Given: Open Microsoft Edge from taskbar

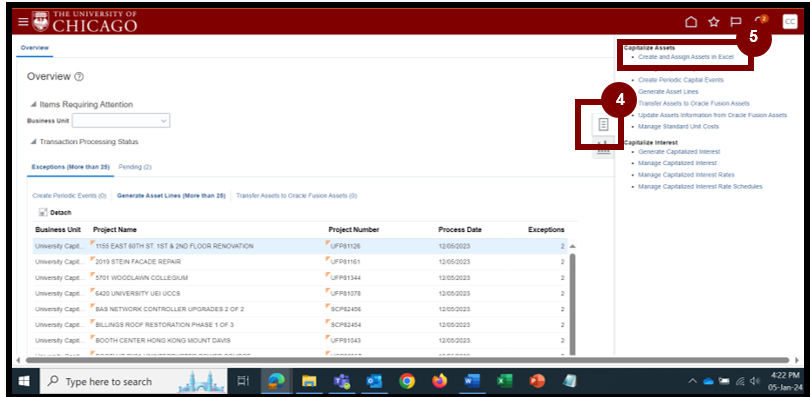Looking at the screenshot, I should [276, 382].
